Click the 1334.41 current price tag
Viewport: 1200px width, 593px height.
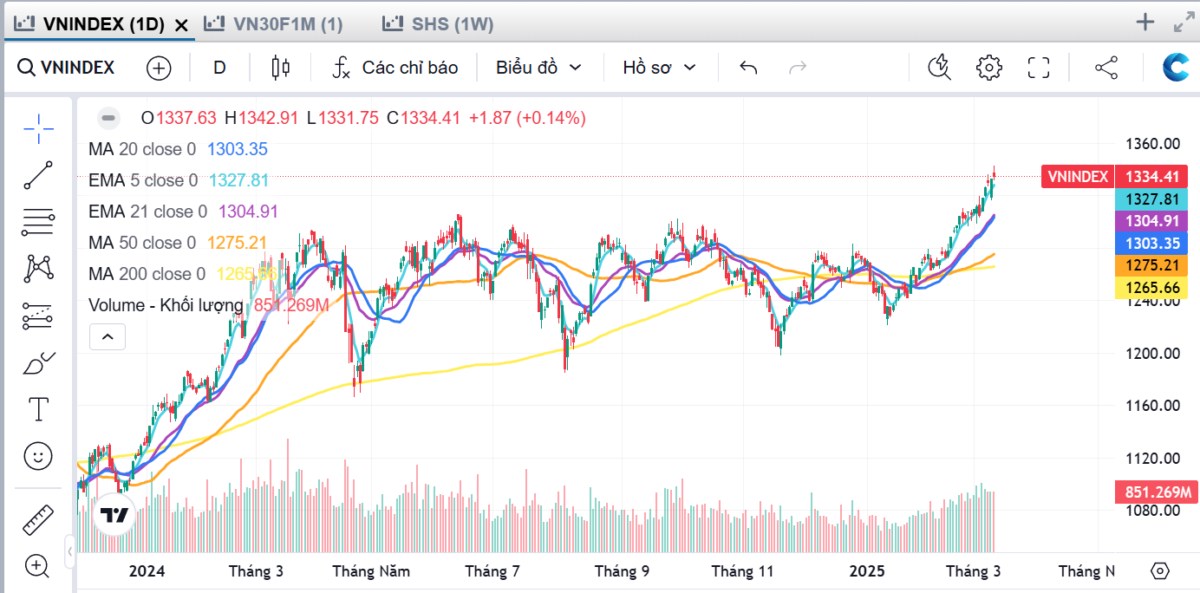point(1152,177)
